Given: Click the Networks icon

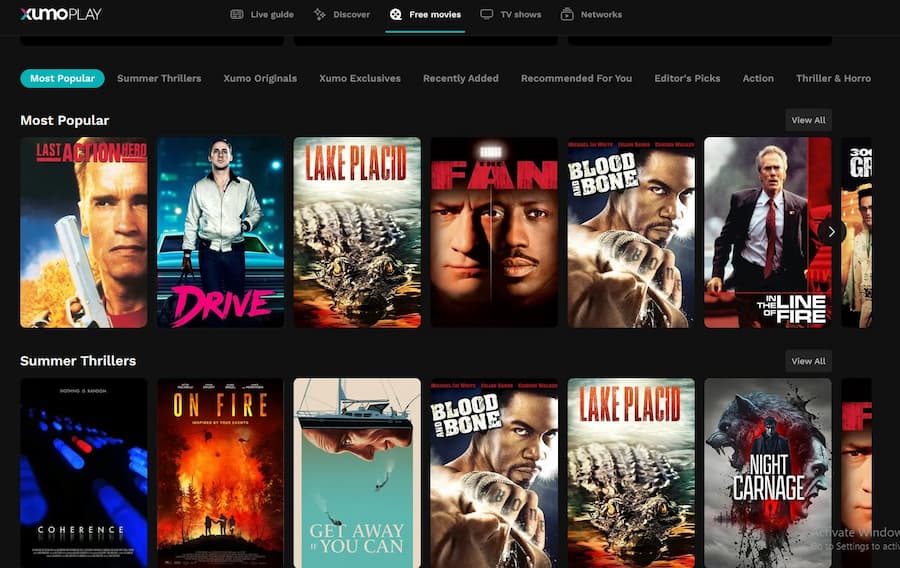Looking at the screenshot, I should (567, 14).
